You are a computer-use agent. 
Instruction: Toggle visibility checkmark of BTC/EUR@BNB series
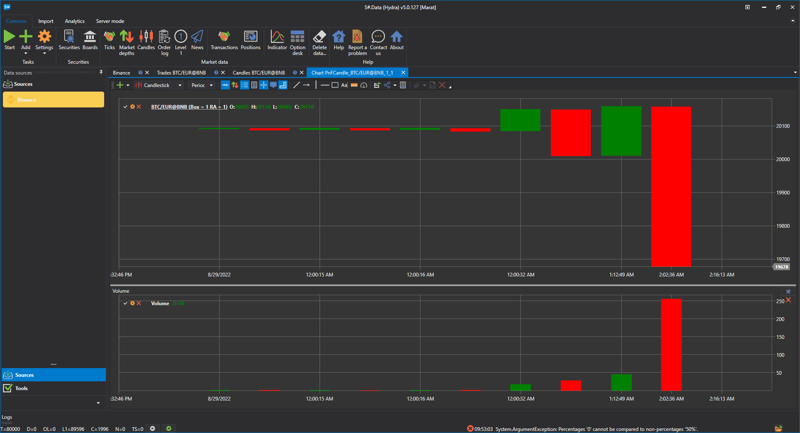click(125, 107)
